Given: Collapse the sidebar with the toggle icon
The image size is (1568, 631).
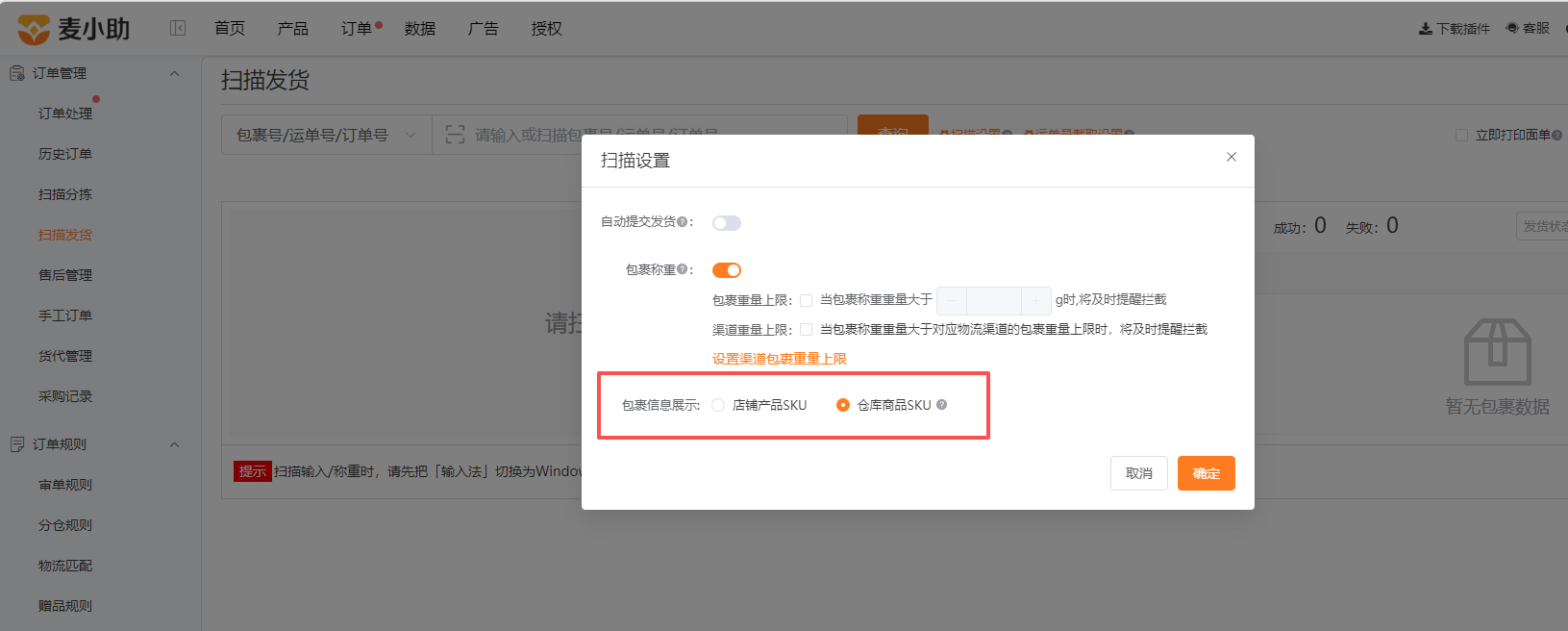Looking at the screenshot, I should point(178,28).
